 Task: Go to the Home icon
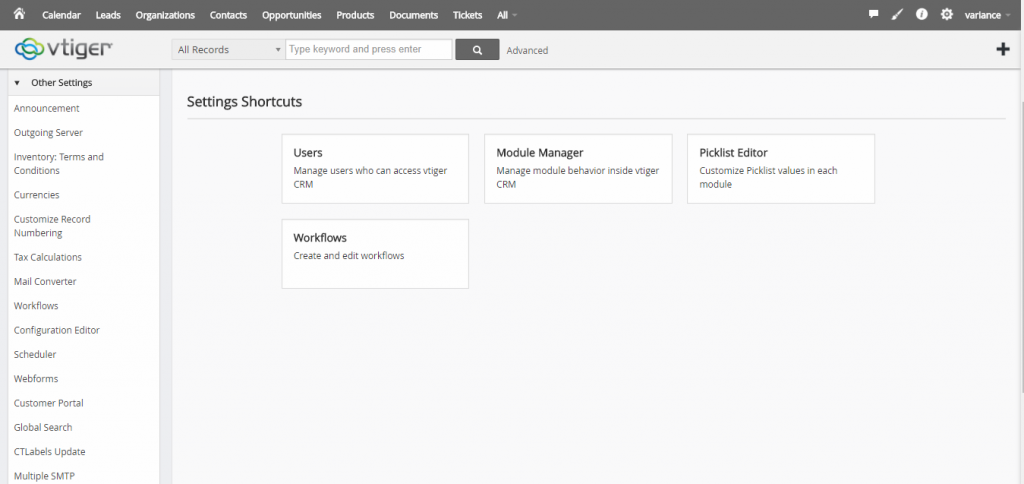[x=19, y=14]
